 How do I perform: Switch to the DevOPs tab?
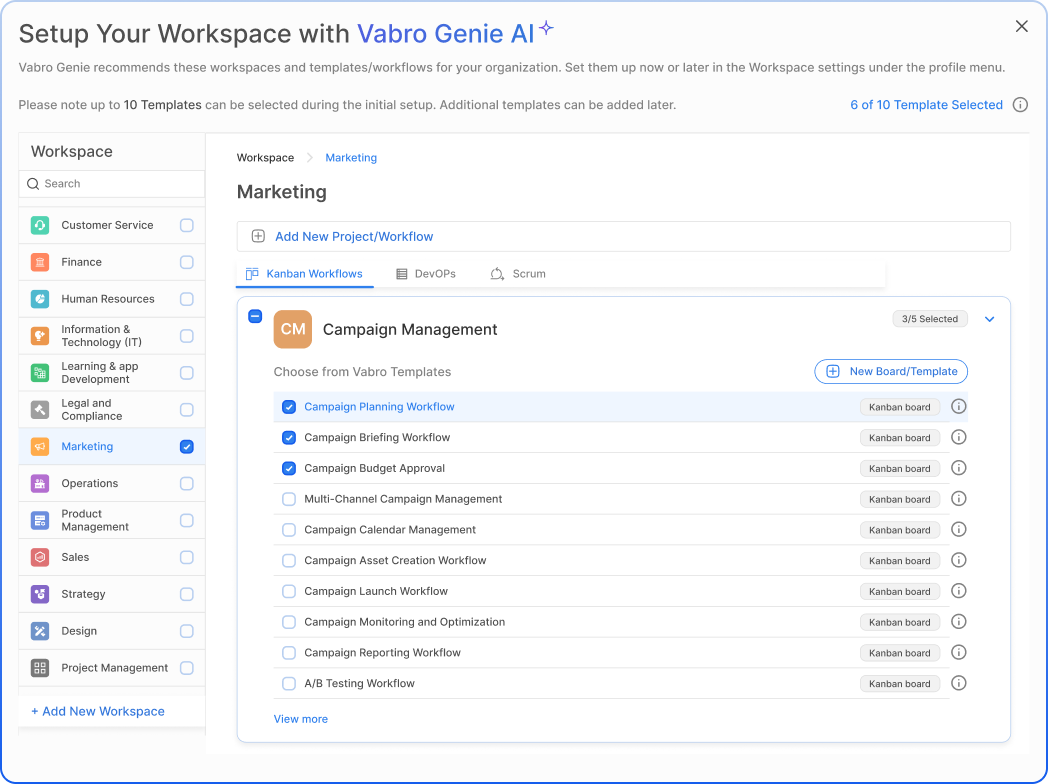[x=425, y=274]
